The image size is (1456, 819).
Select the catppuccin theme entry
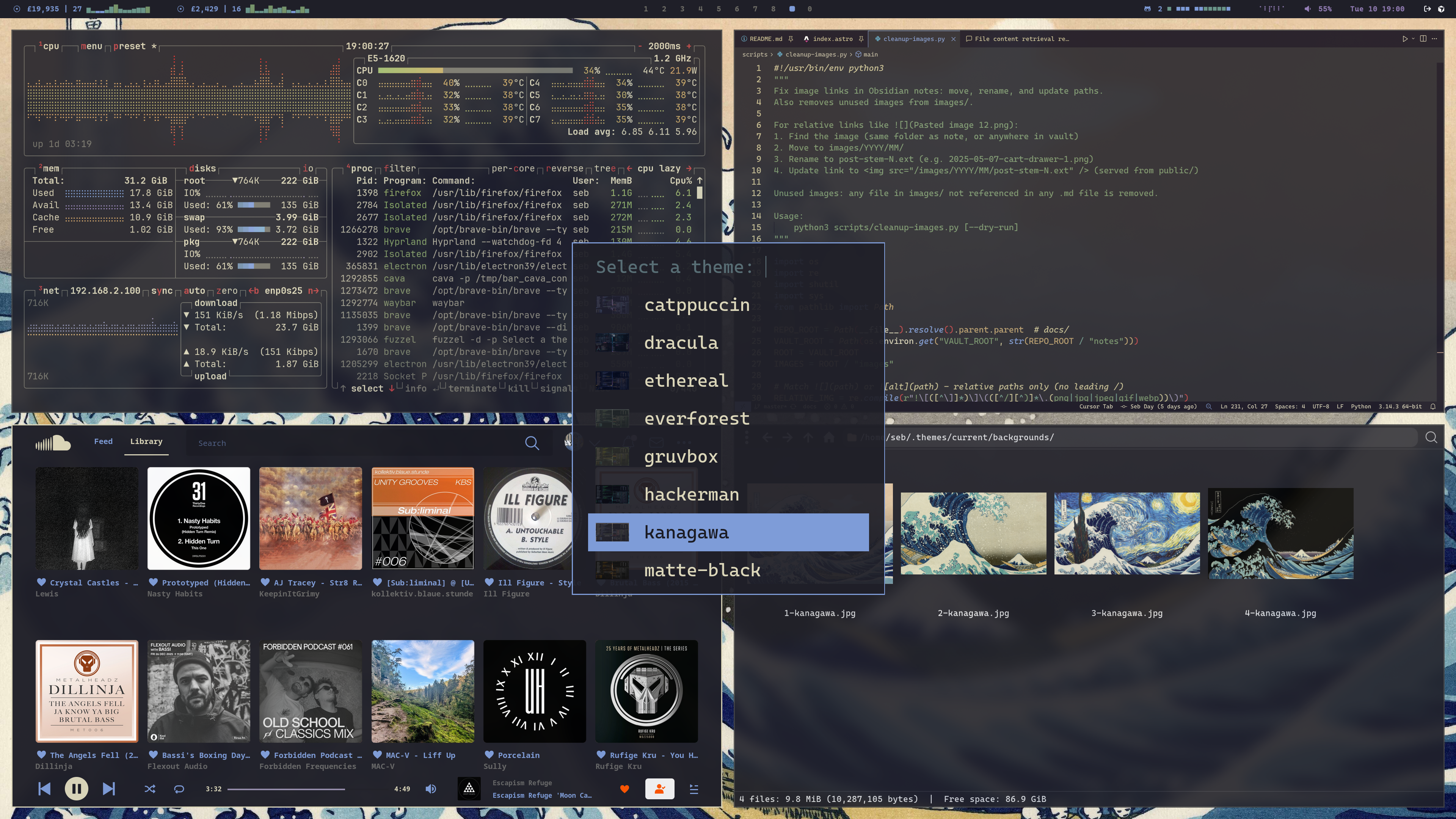(x=697, y=305)
